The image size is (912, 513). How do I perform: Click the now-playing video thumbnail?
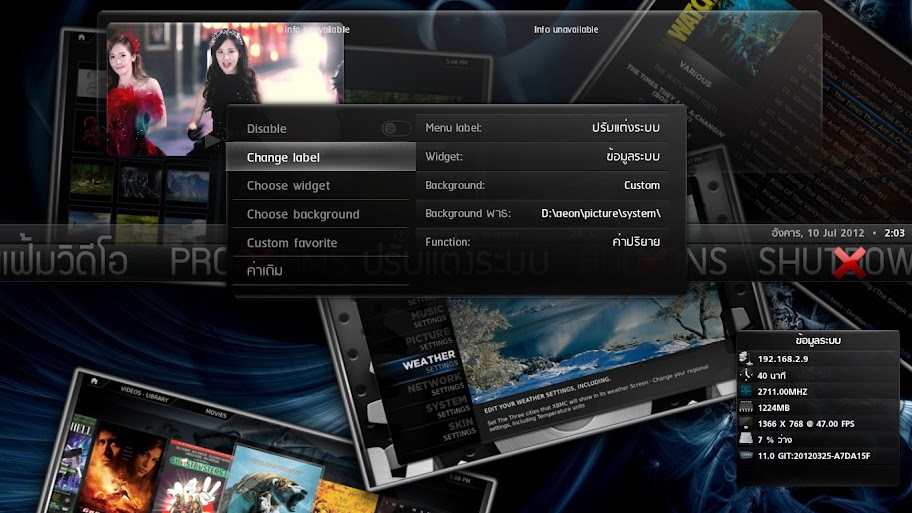[x=225, y=89]
